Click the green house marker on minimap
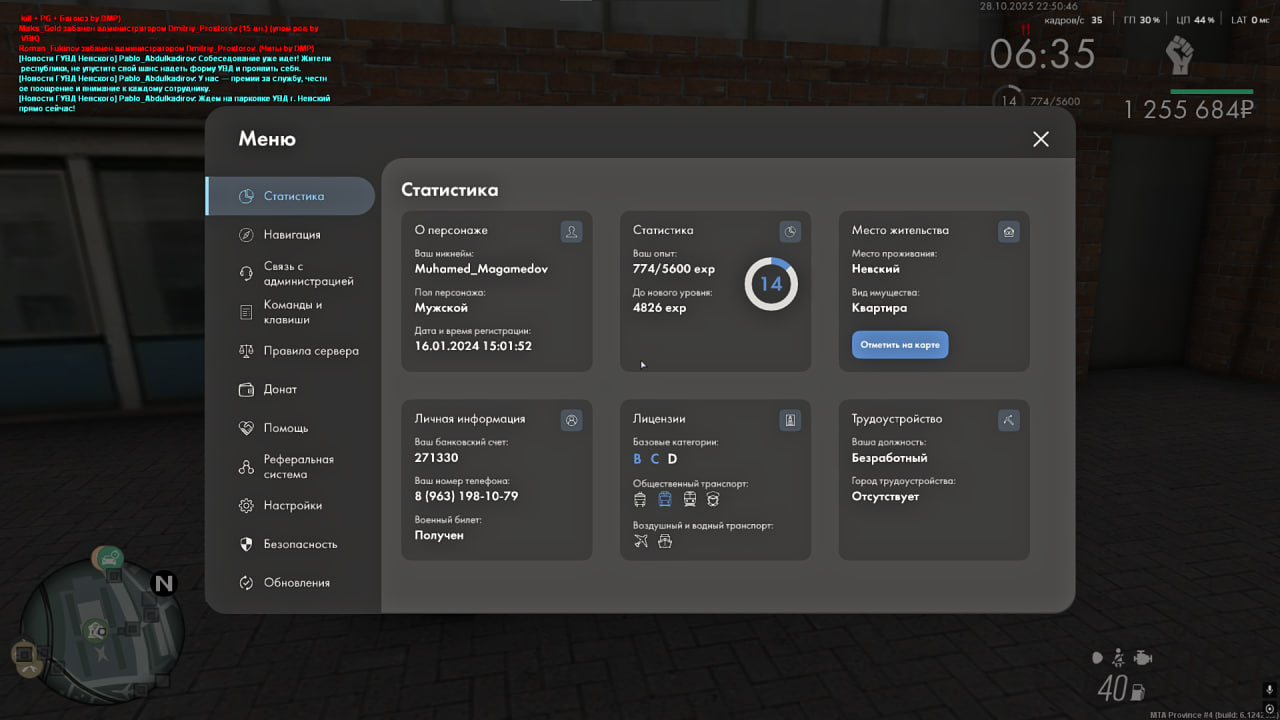Viewport: 1280px width, 720px height. [x=97, y=630]
